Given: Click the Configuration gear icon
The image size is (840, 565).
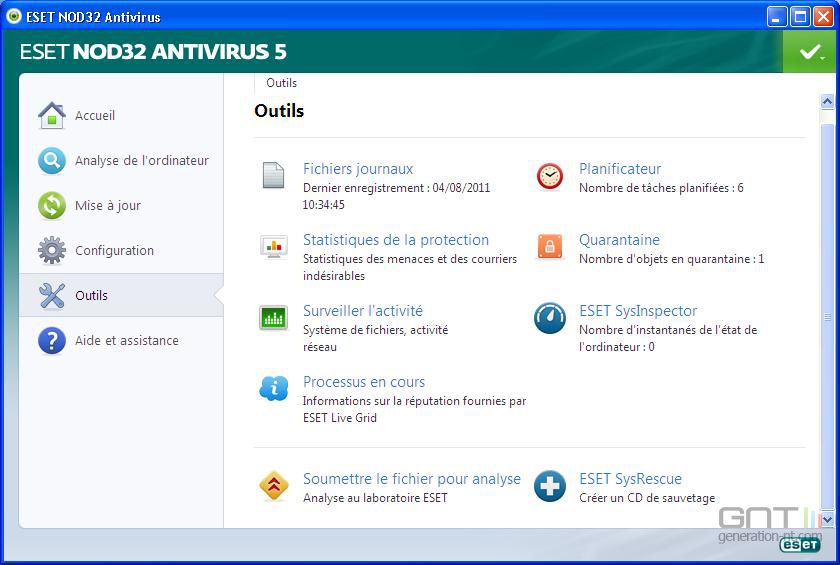Looking at the screenshot, I should coord(52,250).
